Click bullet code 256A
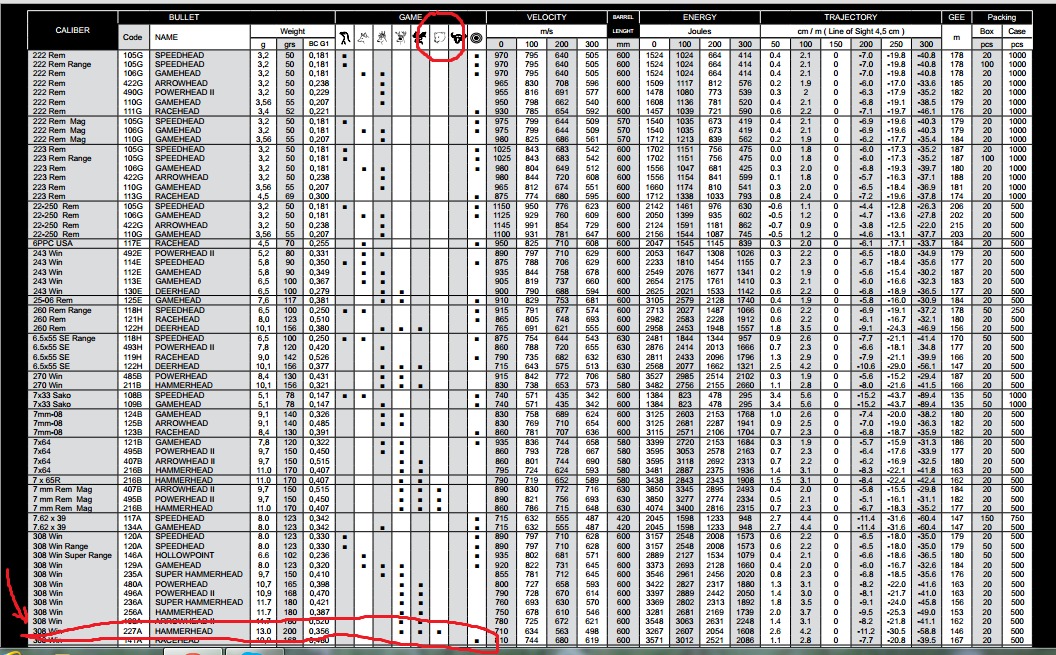The image size is (1056, 655). pyautogui.click(x=133, y=612)
